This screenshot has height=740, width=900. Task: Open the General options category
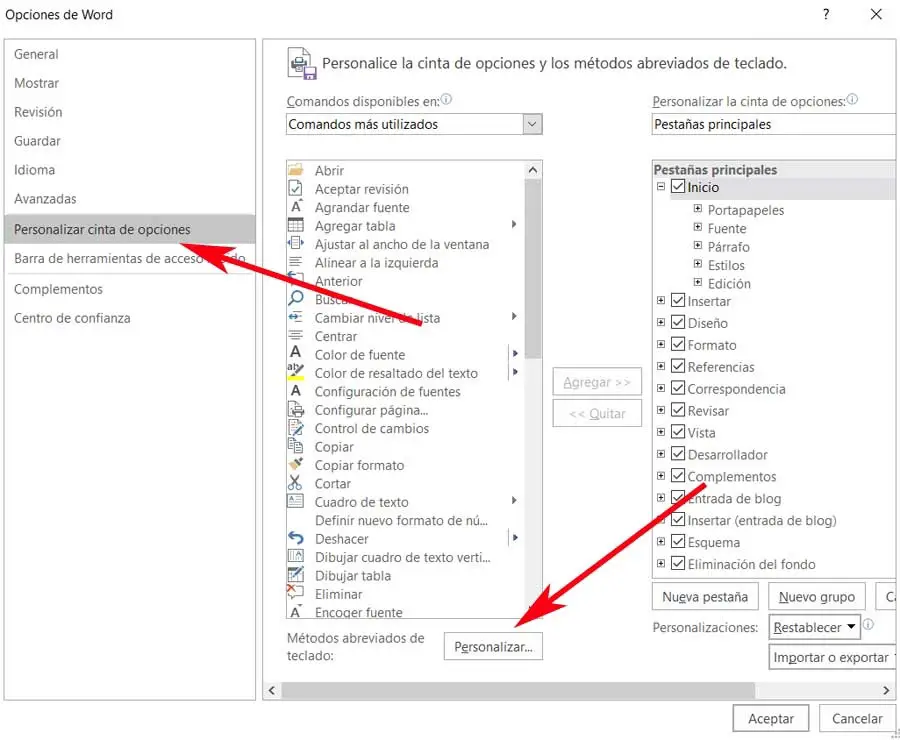point(130,54)
